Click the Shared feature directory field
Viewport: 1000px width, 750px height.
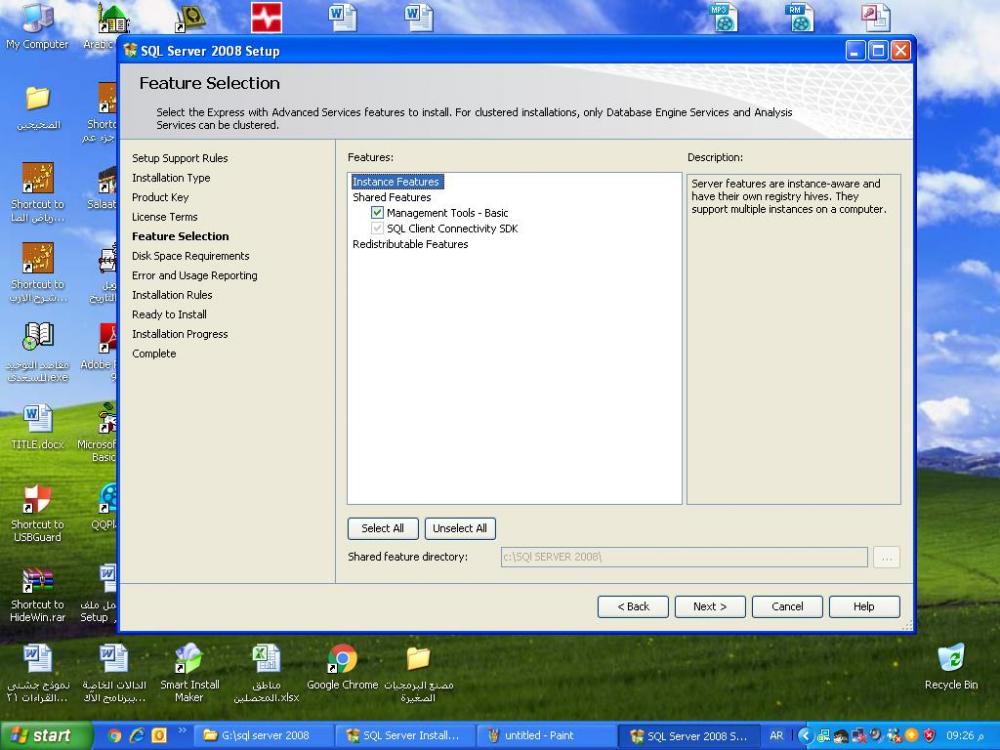[684, 557]
